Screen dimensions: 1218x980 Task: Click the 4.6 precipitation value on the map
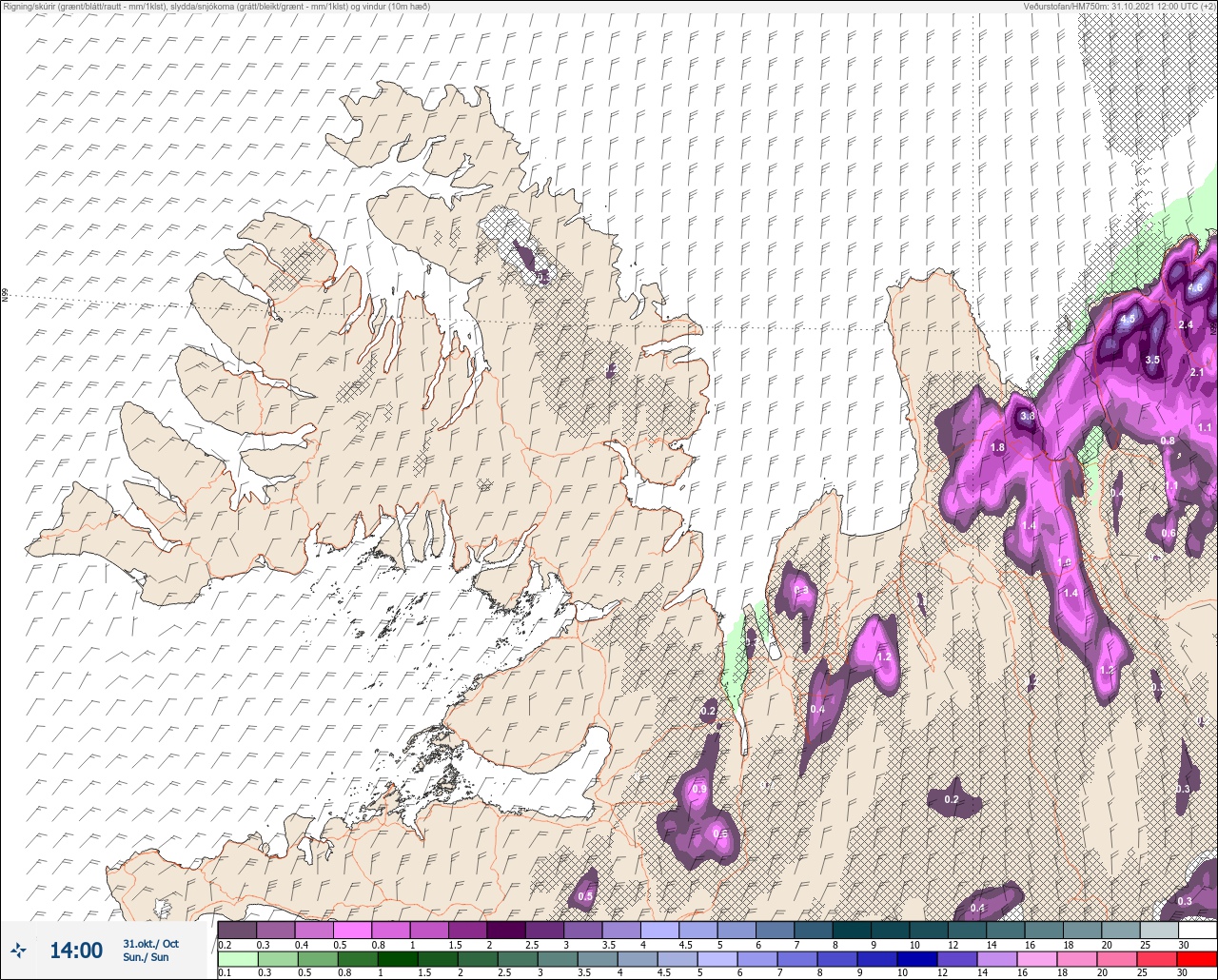click(x=1195, y=287)
